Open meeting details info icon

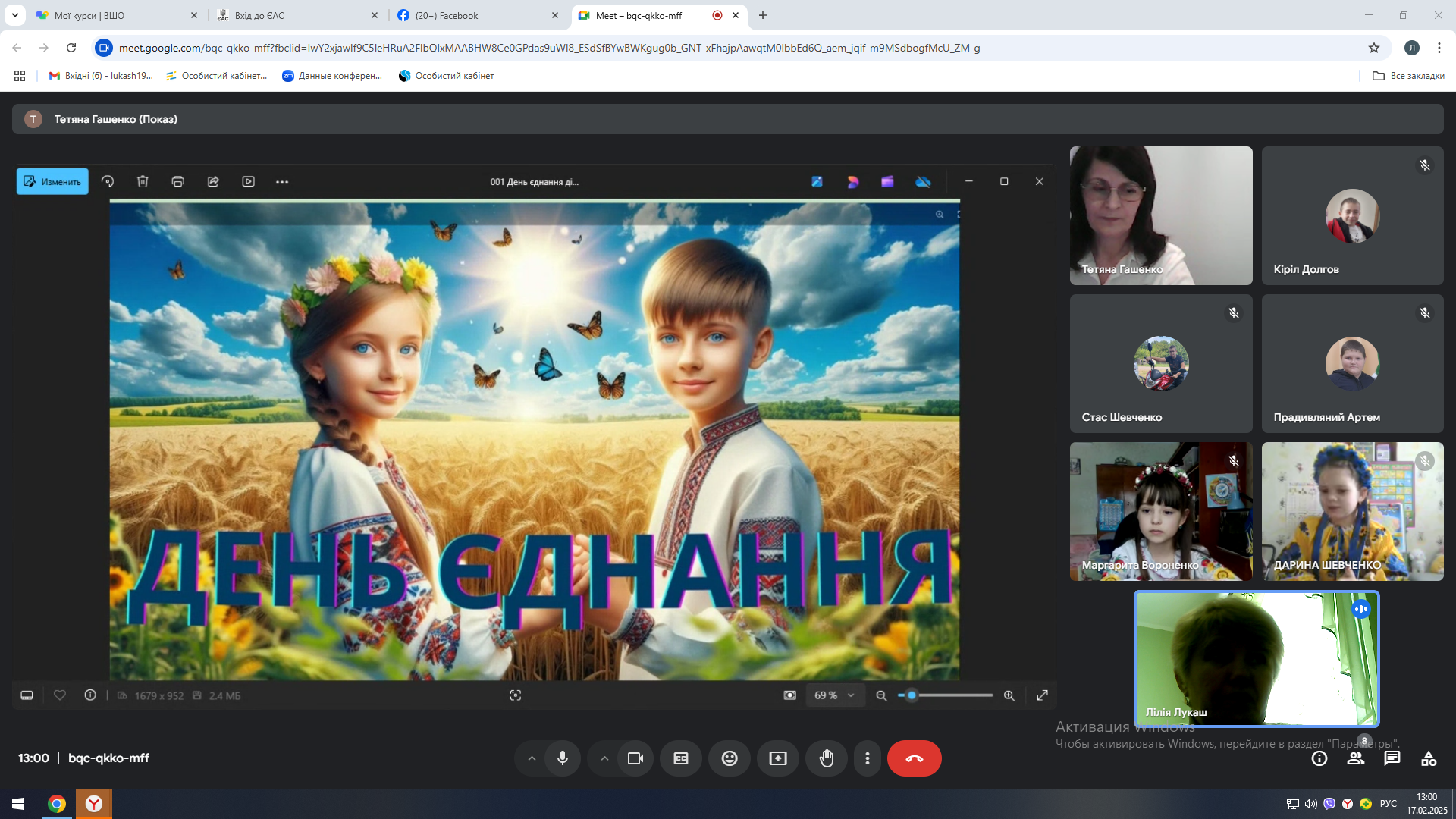[1319, 758]
